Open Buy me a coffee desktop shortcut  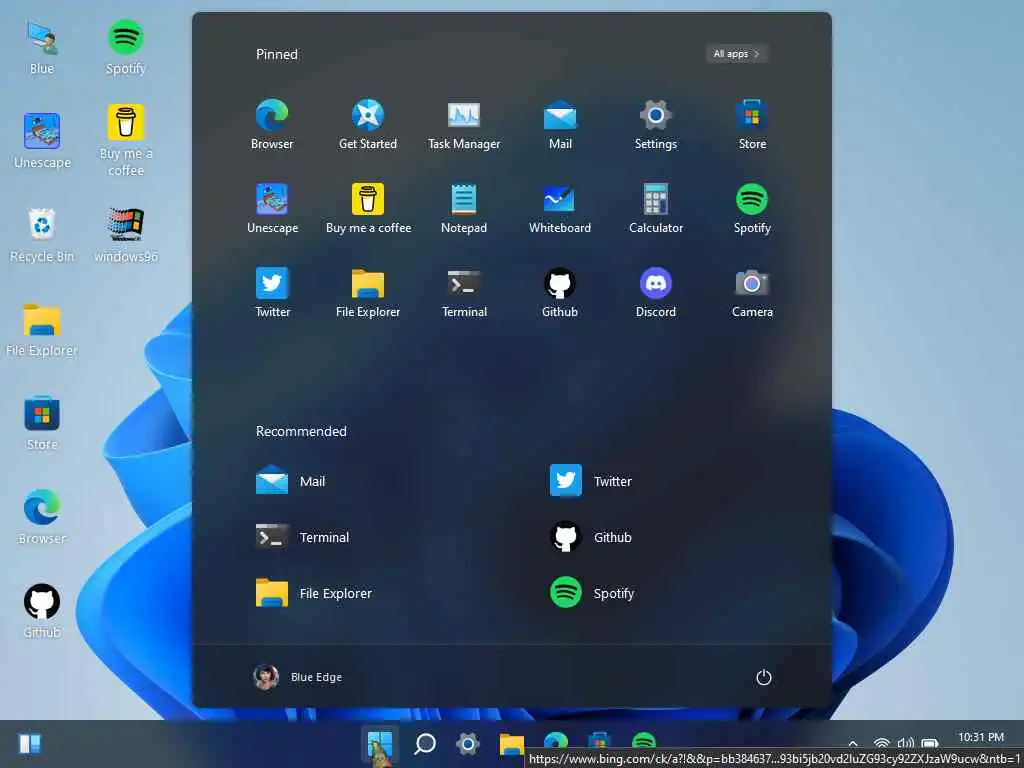125,140
